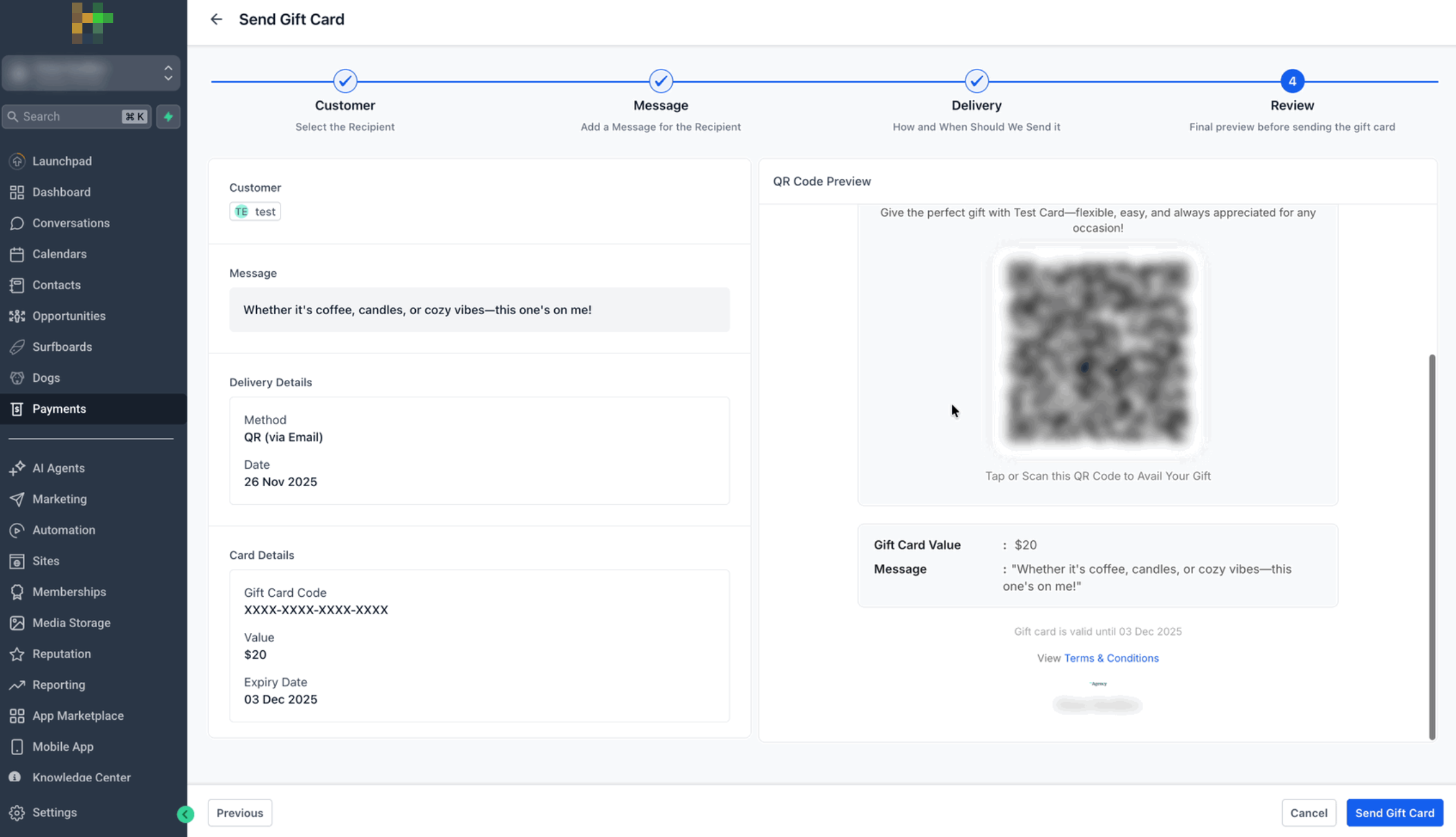1456x837 pixels.
Task: Open the Surfboards icon
Action: click(17, 346)
